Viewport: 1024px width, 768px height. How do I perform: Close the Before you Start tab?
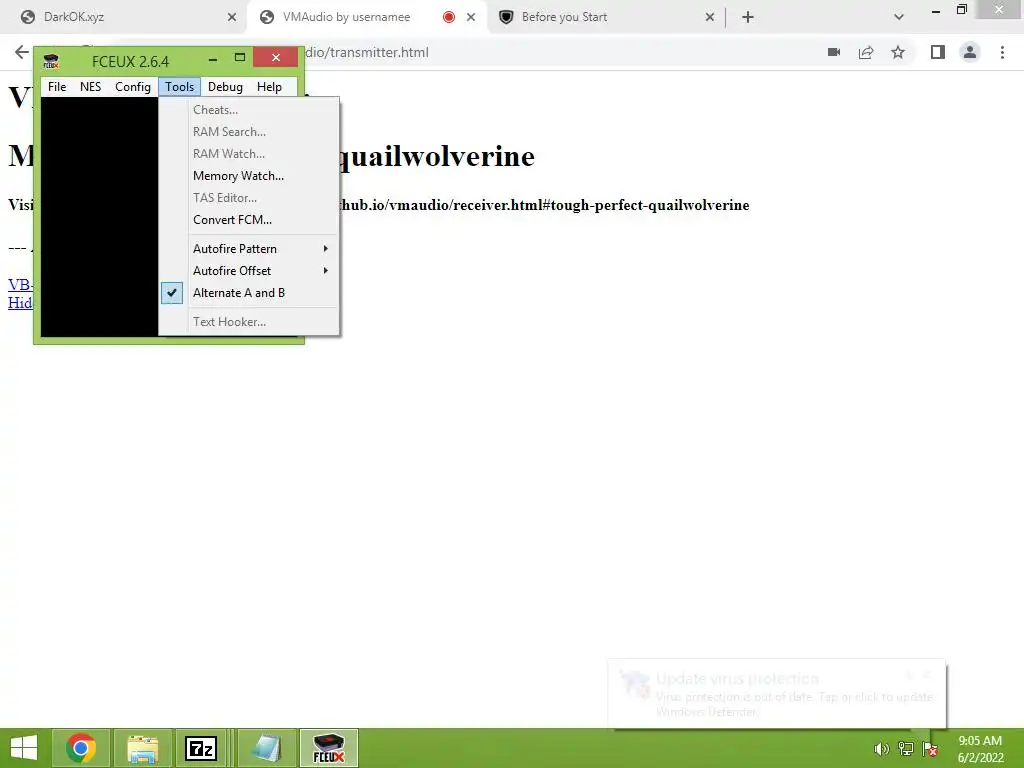pos(710,18)
